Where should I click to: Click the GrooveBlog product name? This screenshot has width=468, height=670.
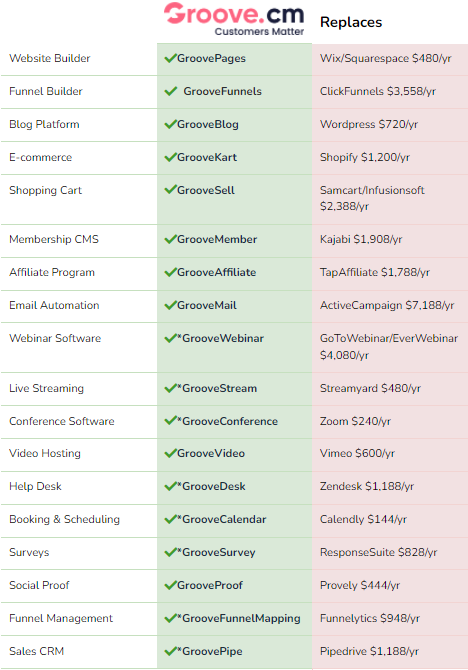pyautogui.click(x=208, y=124)
